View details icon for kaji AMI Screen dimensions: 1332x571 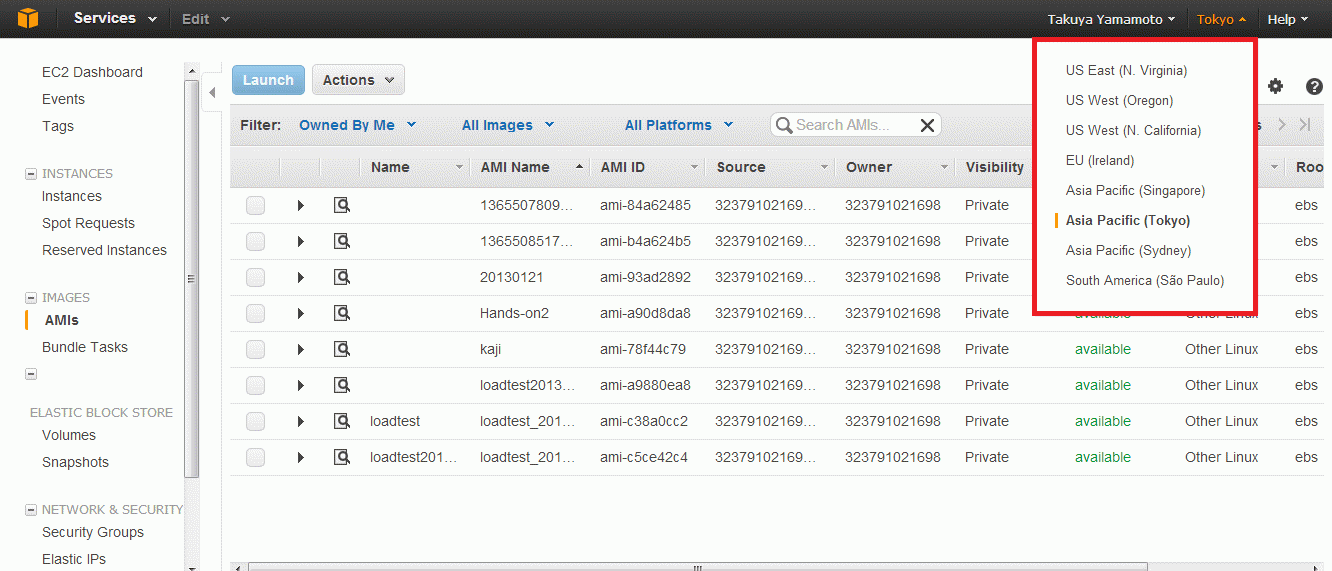pos(342,349)
